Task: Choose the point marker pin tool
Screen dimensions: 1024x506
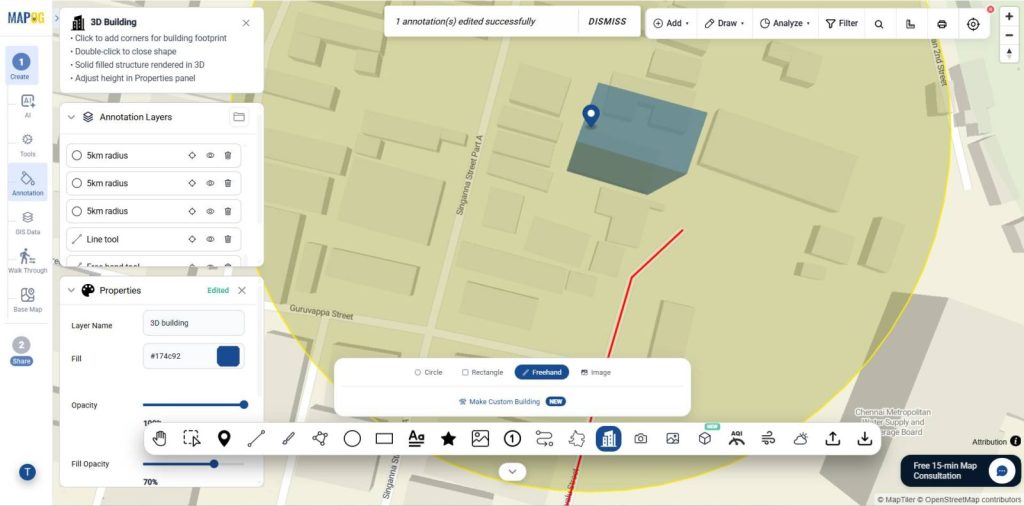Action: pos(223,439)
